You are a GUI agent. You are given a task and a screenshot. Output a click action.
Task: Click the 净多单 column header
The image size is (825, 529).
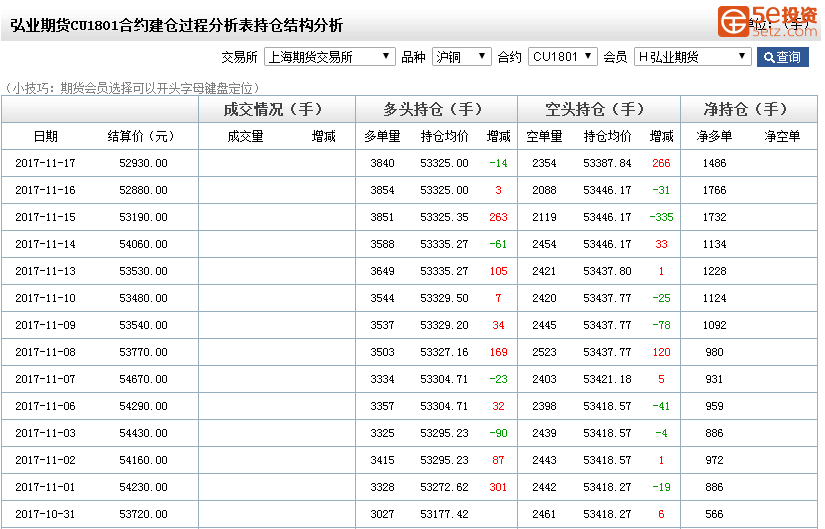715,136
